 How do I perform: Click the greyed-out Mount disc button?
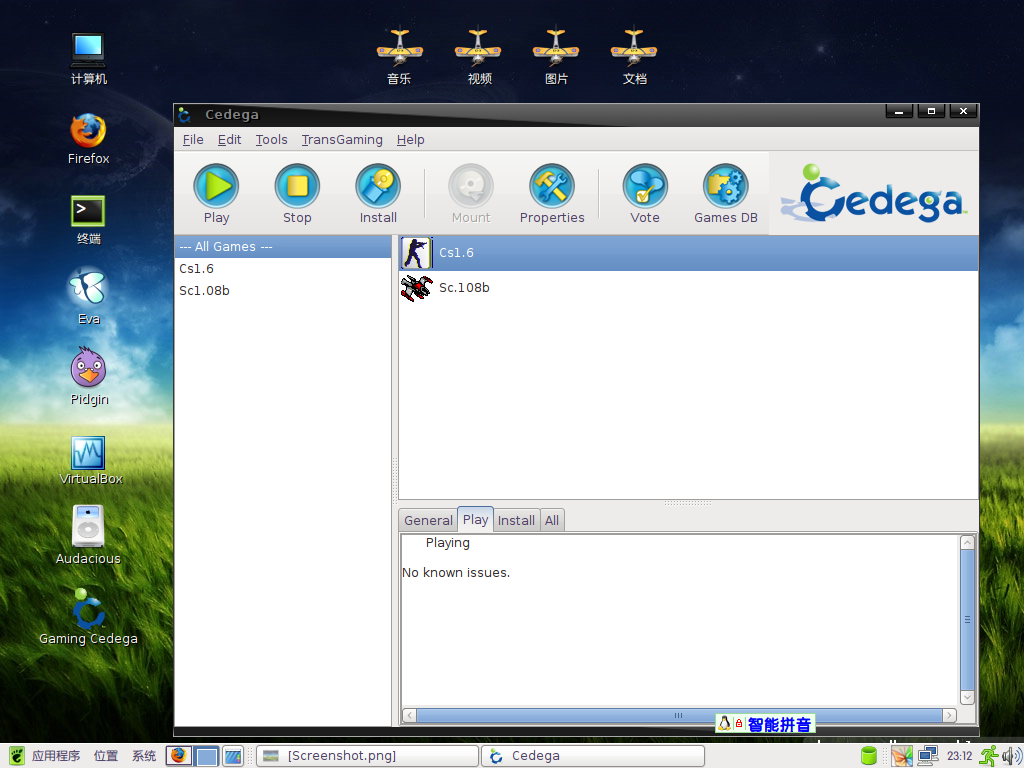pos(471,194)
